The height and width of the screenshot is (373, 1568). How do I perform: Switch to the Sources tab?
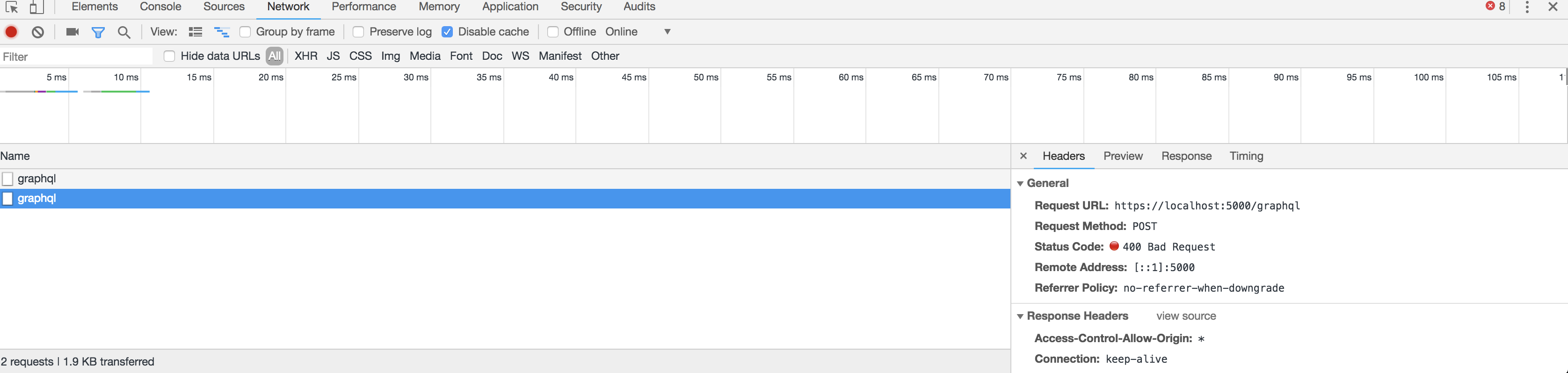(x=224, y=7)
